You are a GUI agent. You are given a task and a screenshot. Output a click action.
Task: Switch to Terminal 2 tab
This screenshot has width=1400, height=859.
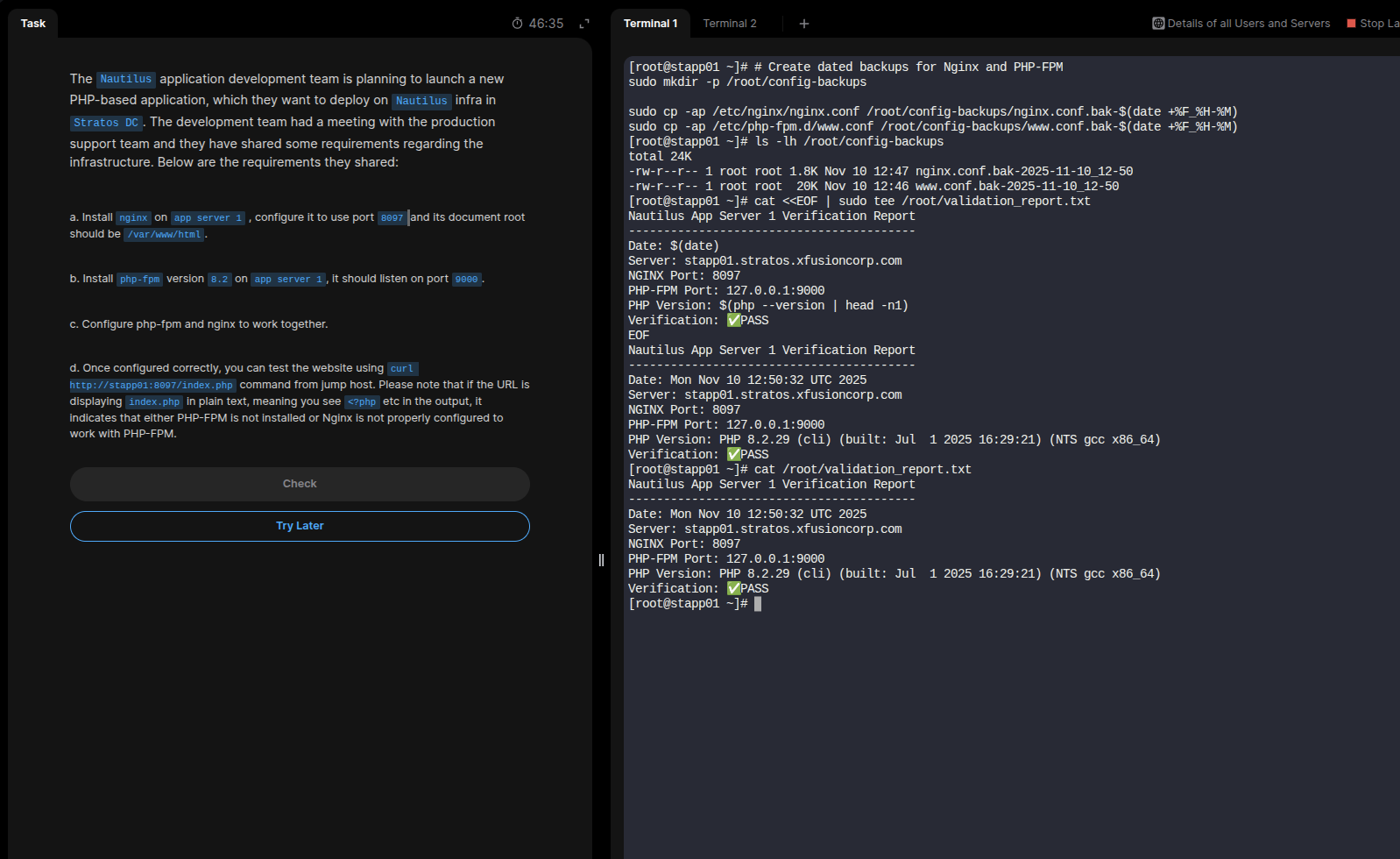[x=729, y=24]
